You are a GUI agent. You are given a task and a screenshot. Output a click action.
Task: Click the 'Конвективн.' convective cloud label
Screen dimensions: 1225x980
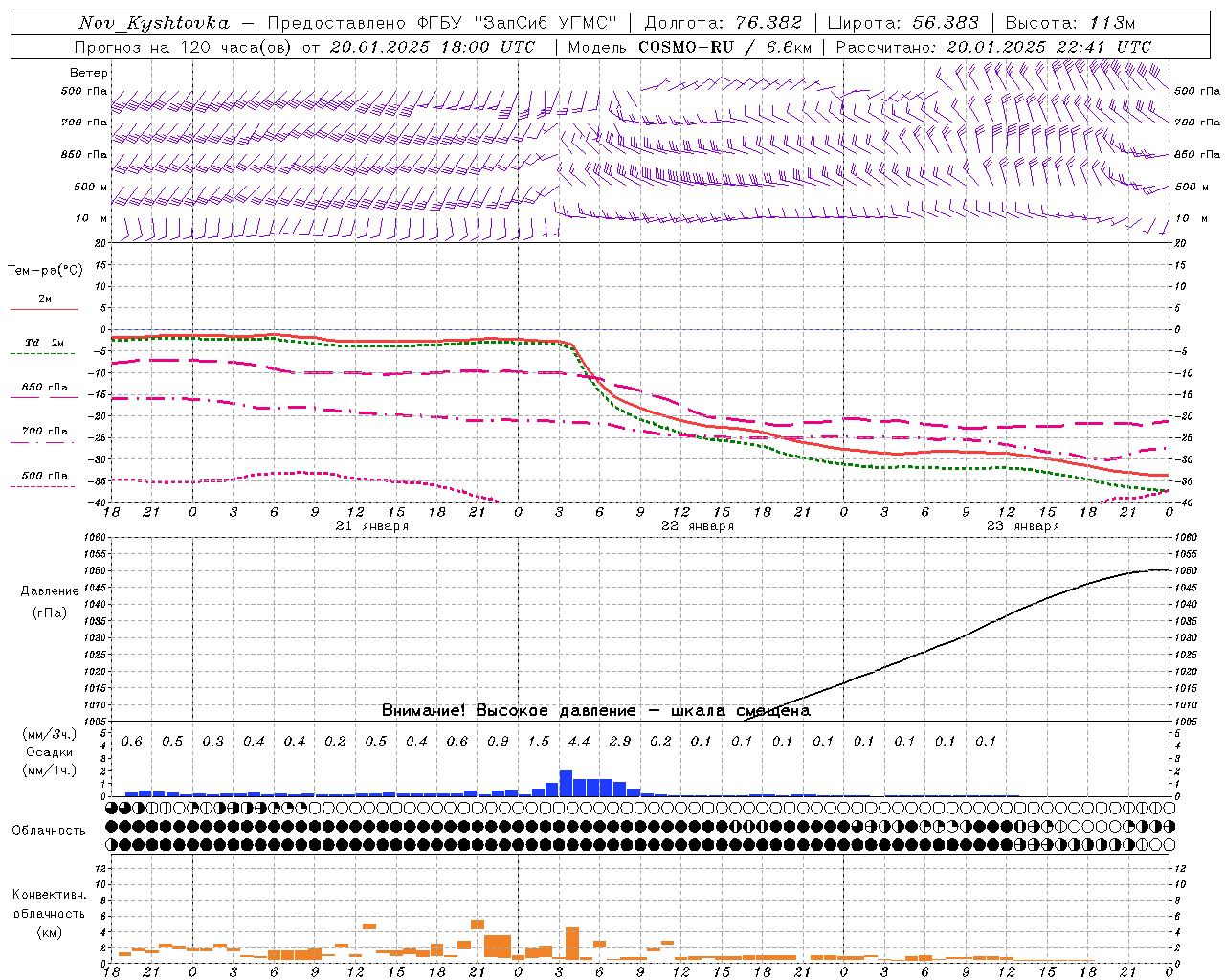pyautogui.click(x=50, y=895)
